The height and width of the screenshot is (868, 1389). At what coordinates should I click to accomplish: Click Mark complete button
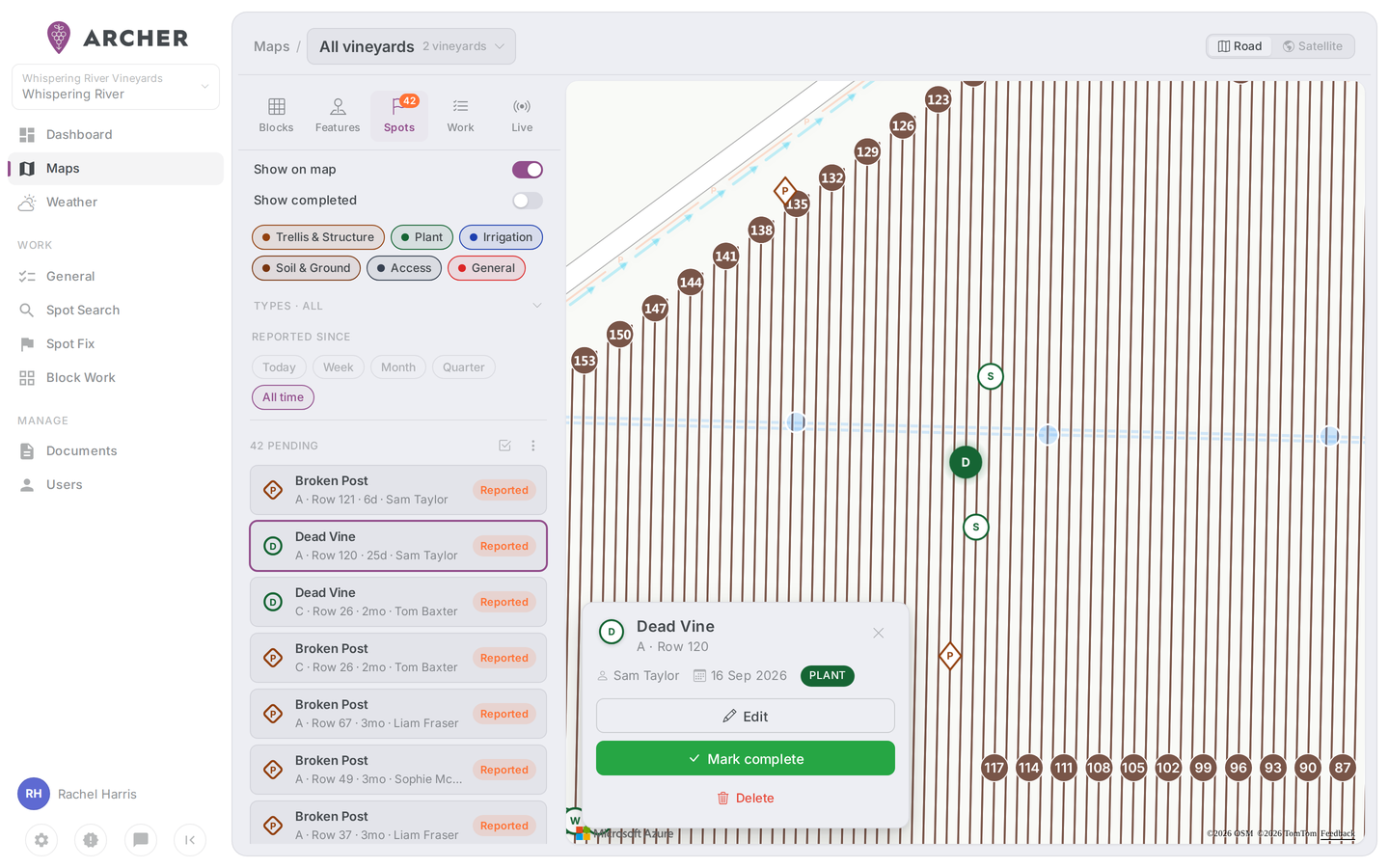point(746,759)
